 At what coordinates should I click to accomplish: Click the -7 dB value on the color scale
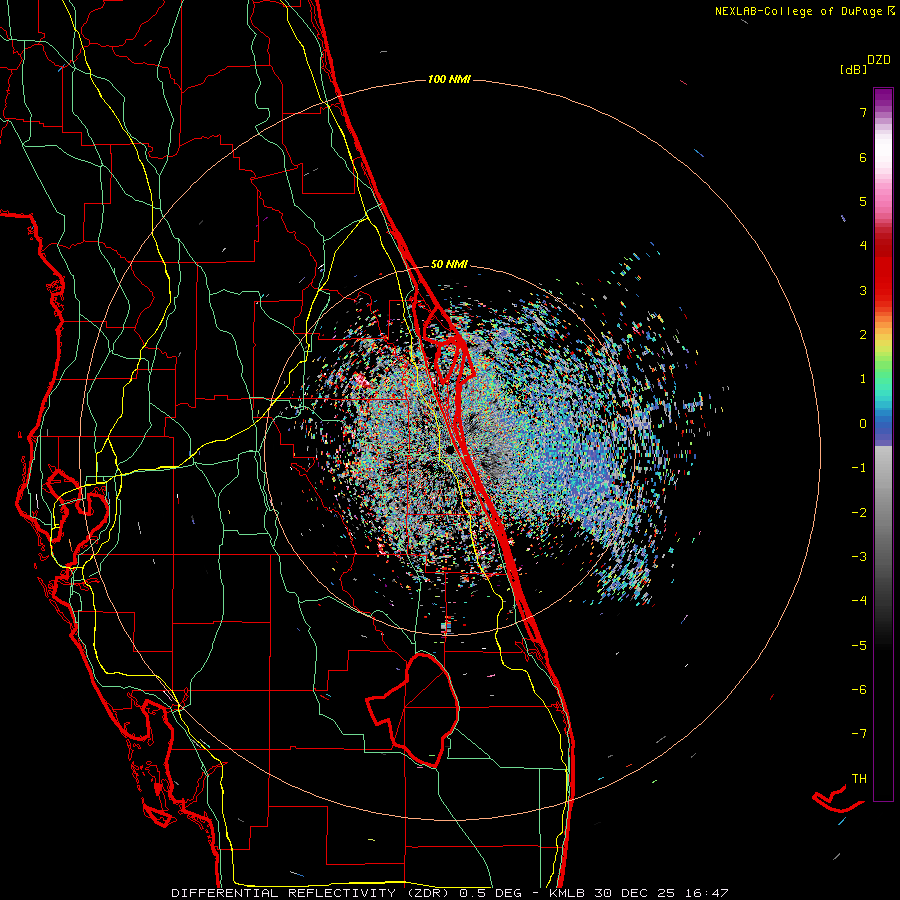[859, 734]
